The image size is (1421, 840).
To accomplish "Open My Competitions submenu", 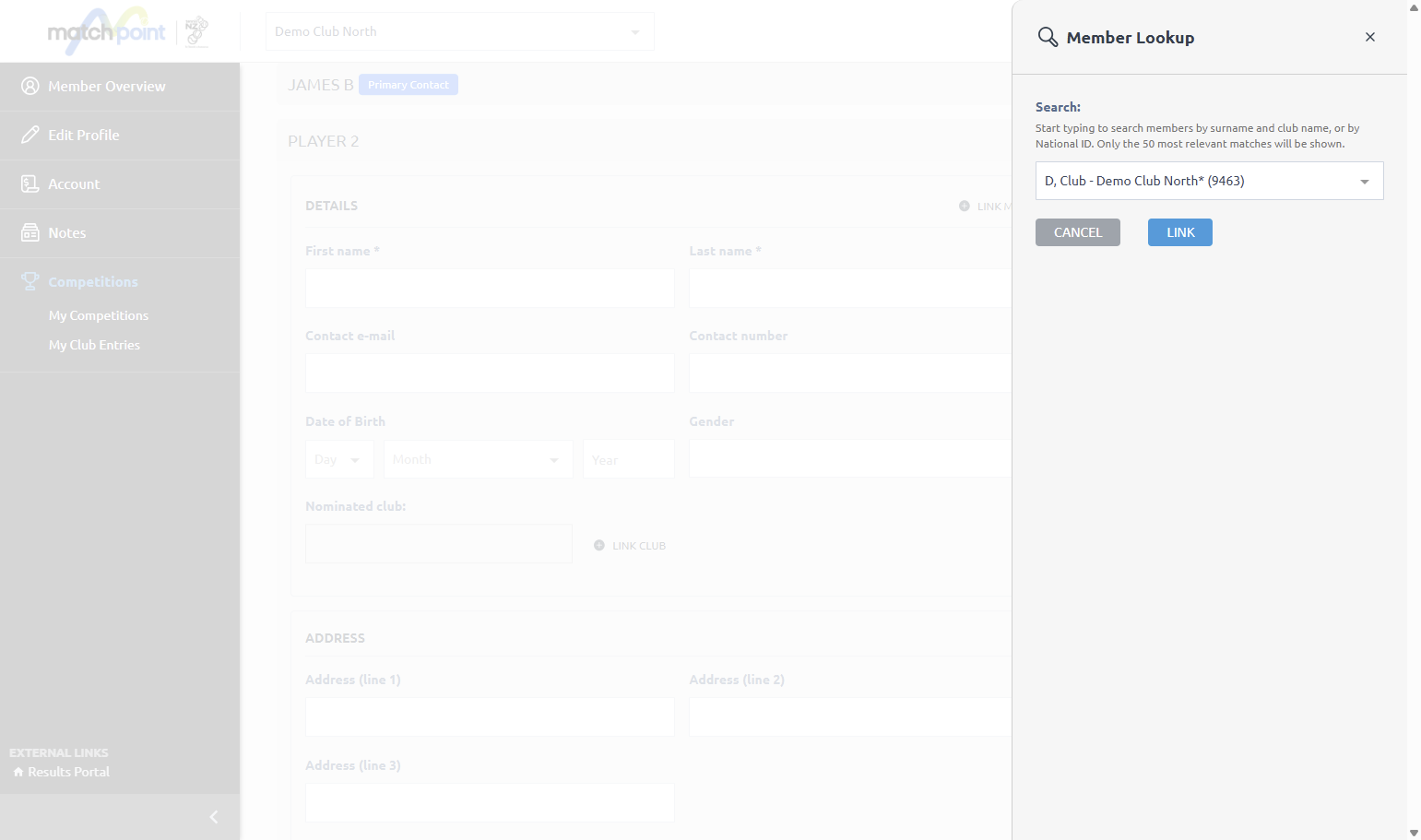I will [x=99, y=315].
